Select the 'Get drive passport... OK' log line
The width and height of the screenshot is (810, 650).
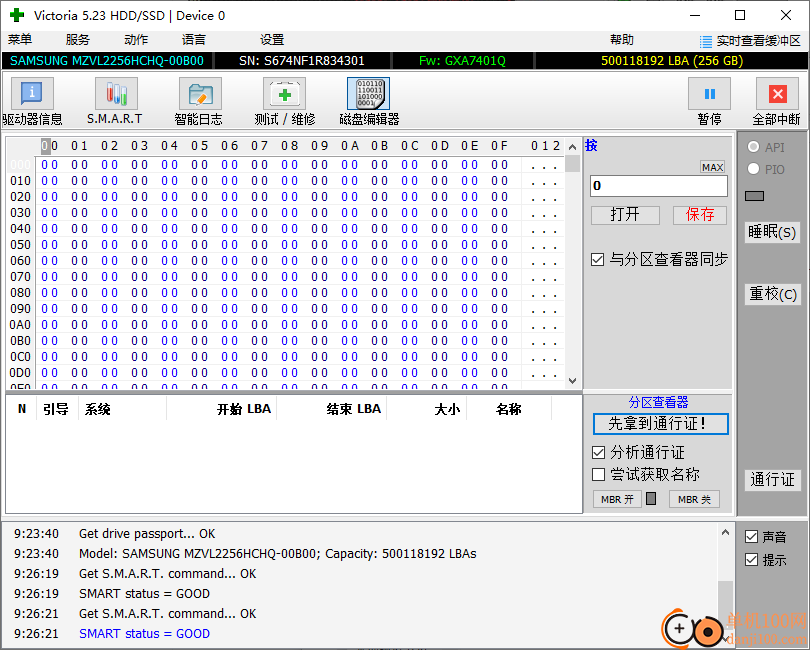coord(147,534)
